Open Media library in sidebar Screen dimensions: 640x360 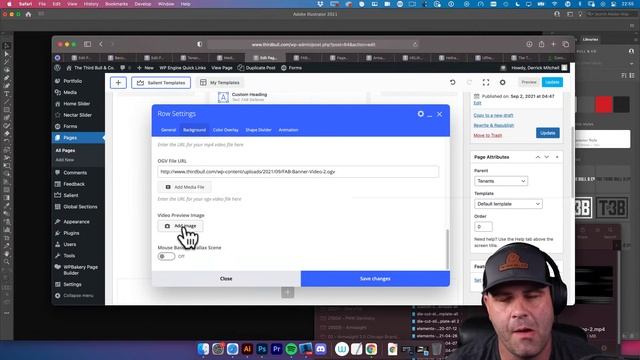[70, 92]
